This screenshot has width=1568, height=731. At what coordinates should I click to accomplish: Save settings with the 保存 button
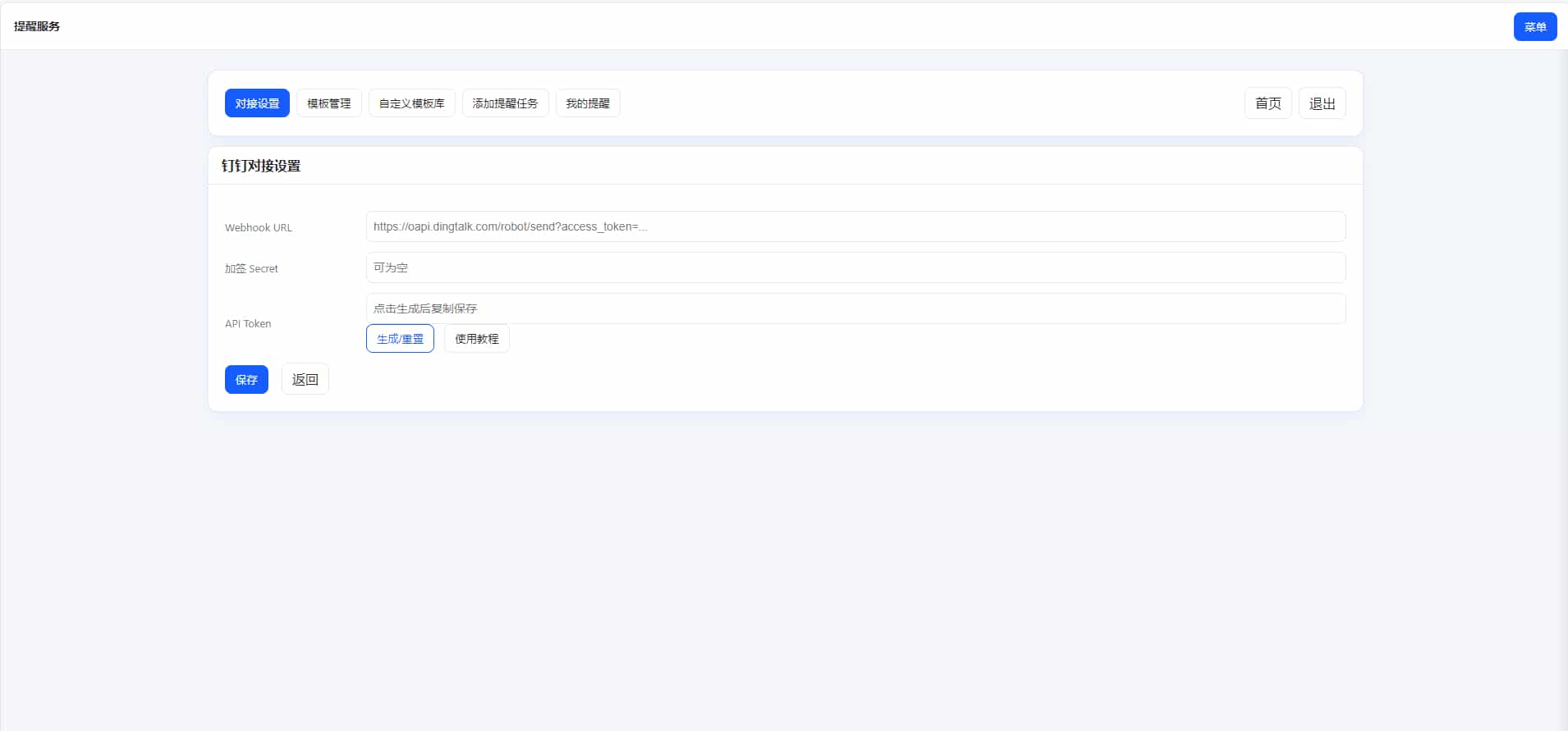coord(246,380)
